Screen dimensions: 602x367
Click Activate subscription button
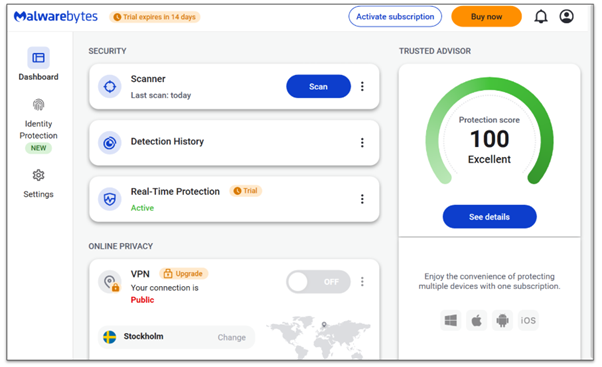click(395, 17)
